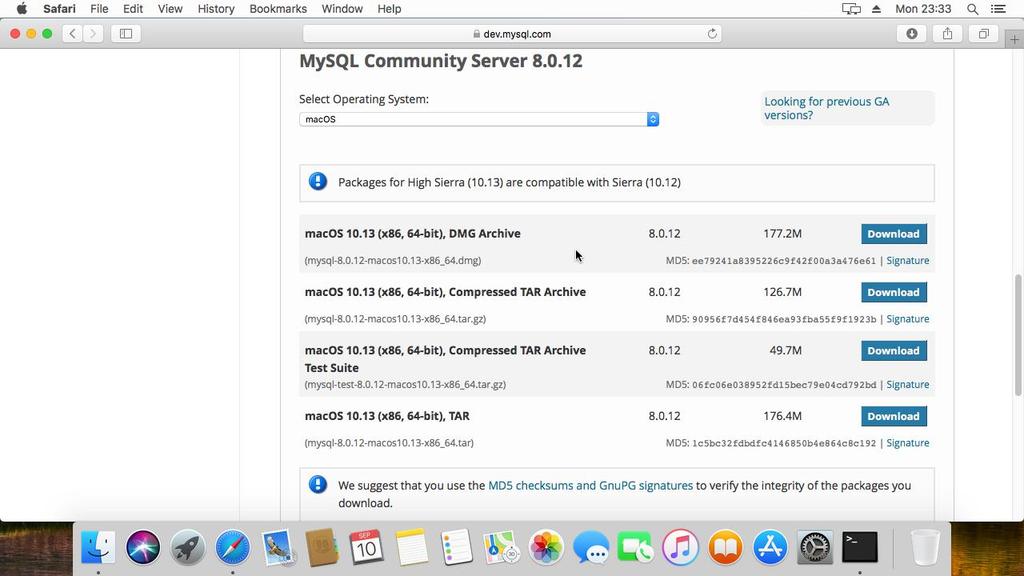Download the 176.4M TAR package

[893, 416]
